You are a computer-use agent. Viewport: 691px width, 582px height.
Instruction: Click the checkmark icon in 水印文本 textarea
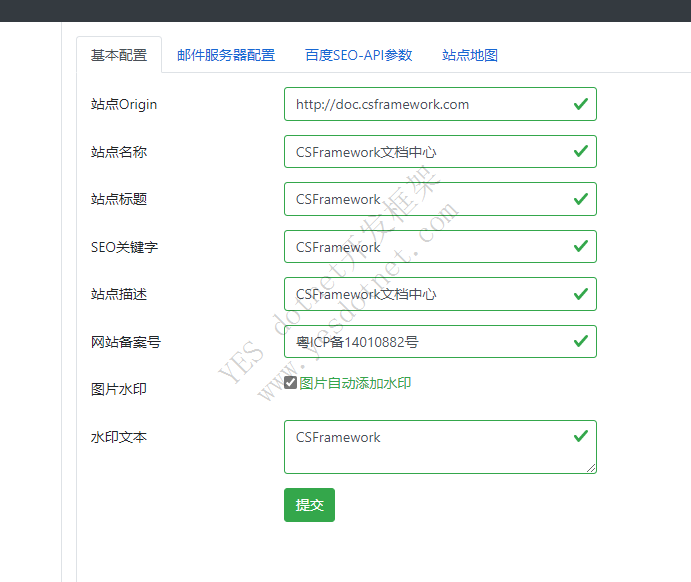[x=581, y=436]
